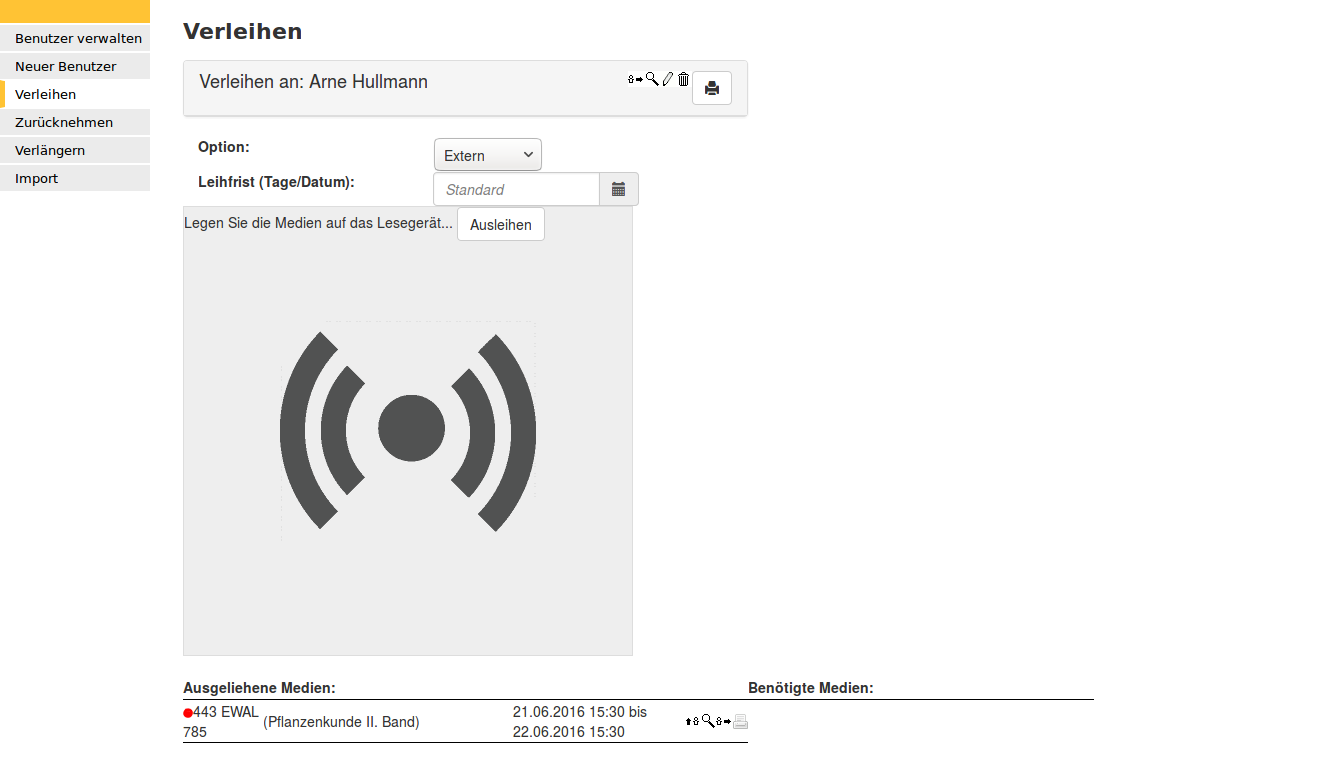Click the Standard date input field
This screenshot has width=1339, height=766.
click(516, 188)
